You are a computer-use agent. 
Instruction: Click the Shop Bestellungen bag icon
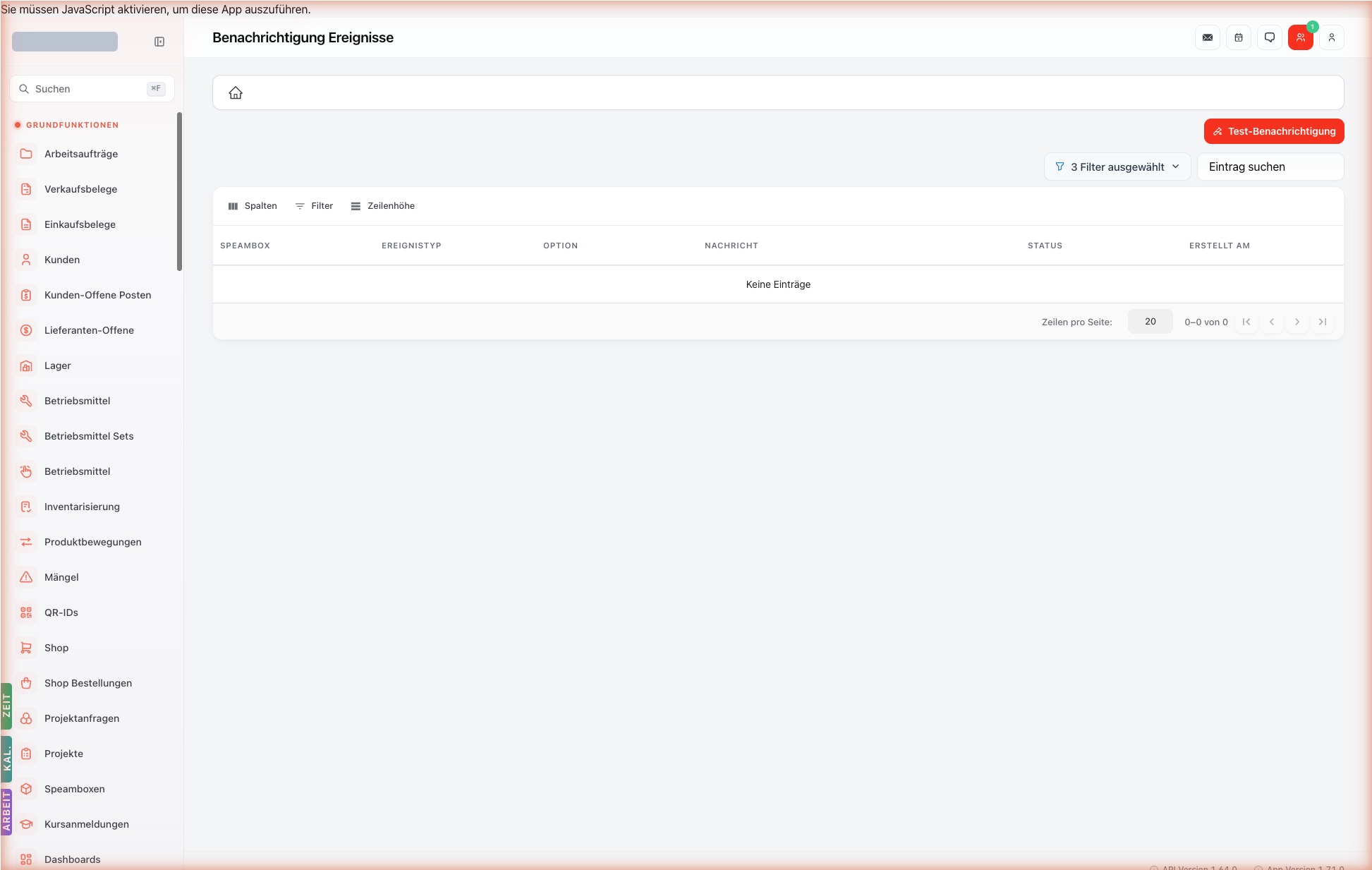pos(26,683)
